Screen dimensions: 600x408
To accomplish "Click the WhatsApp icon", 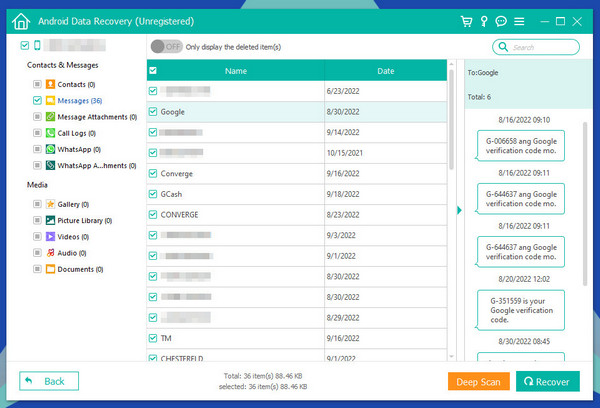I will 50,149.
